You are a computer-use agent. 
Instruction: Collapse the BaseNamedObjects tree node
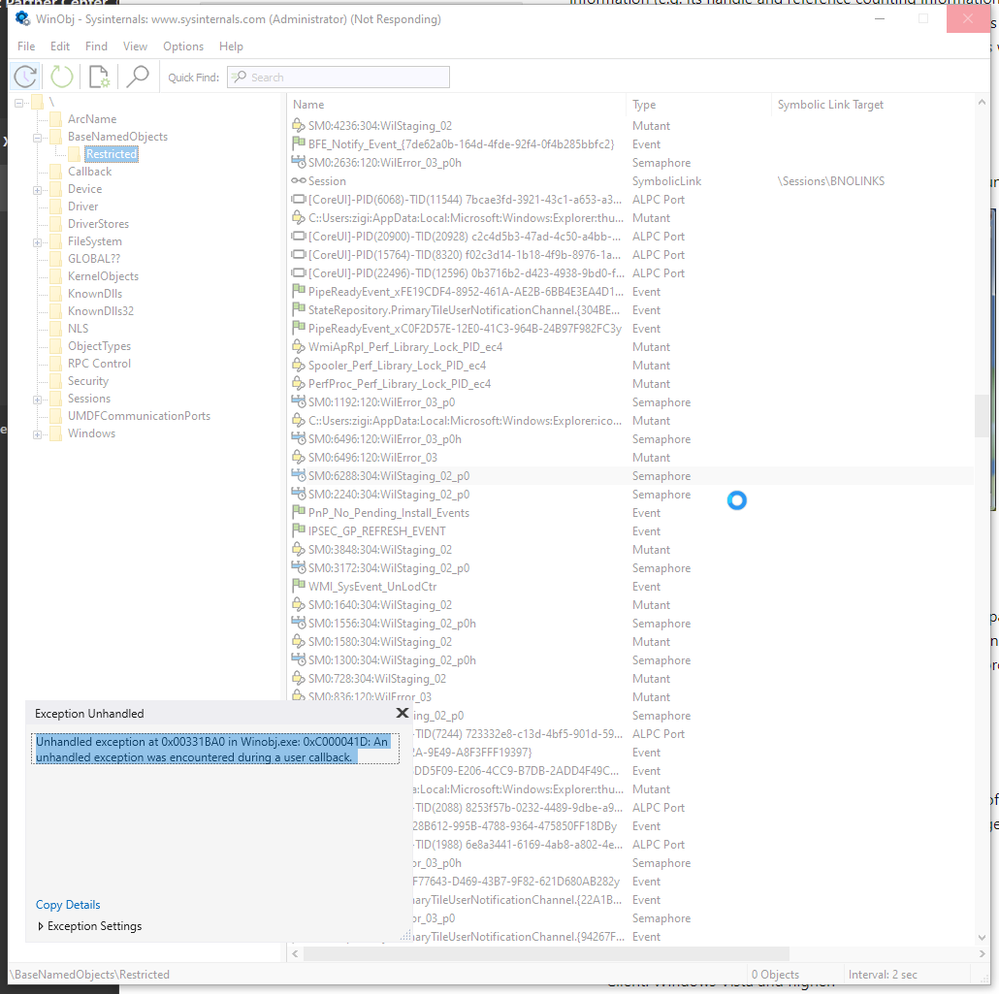[x=38, y=138]
